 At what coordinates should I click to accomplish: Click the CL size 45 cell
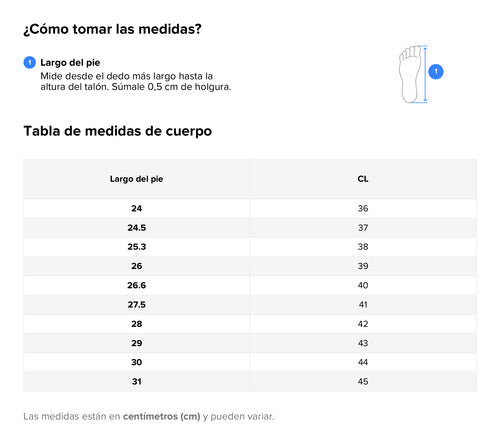coord(363,382)
